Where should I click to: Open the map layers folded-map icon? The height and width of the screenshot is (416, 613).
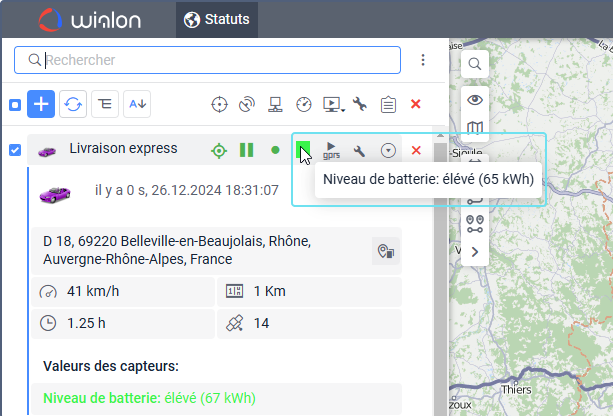[x=475, y=127]
